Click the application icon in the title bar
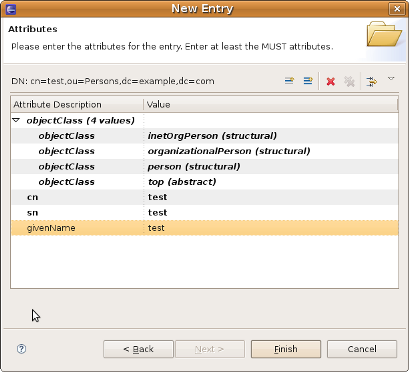Image resolution: width=409 pixels, height=372 pixels. tap(11, 9)
